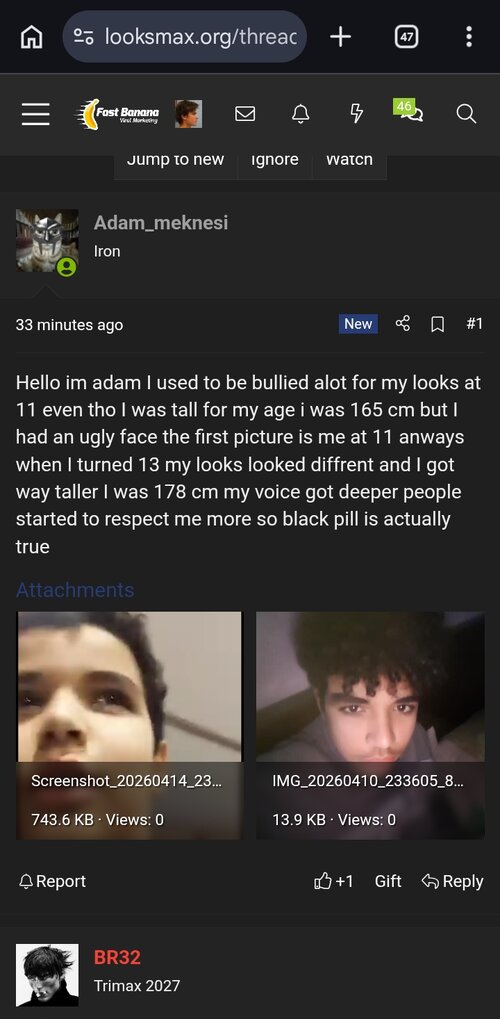Open the logged-in user avatar menu
The height and width of the screenshot is (1019, 500).
click(189, 114)
